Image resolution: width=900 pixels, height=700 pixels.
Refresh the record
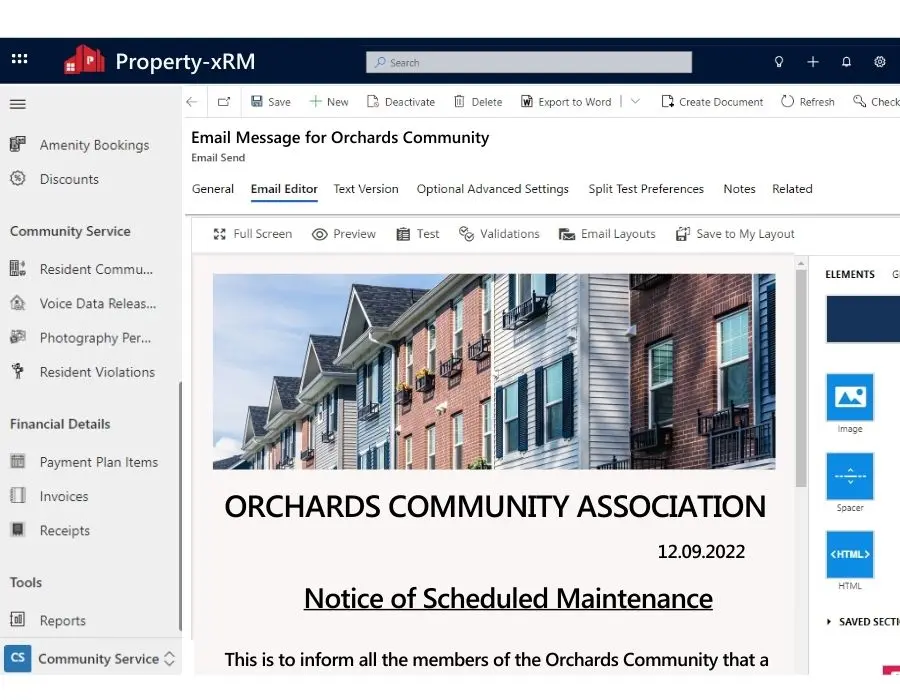pyautogui.click(x=808, y=102)
